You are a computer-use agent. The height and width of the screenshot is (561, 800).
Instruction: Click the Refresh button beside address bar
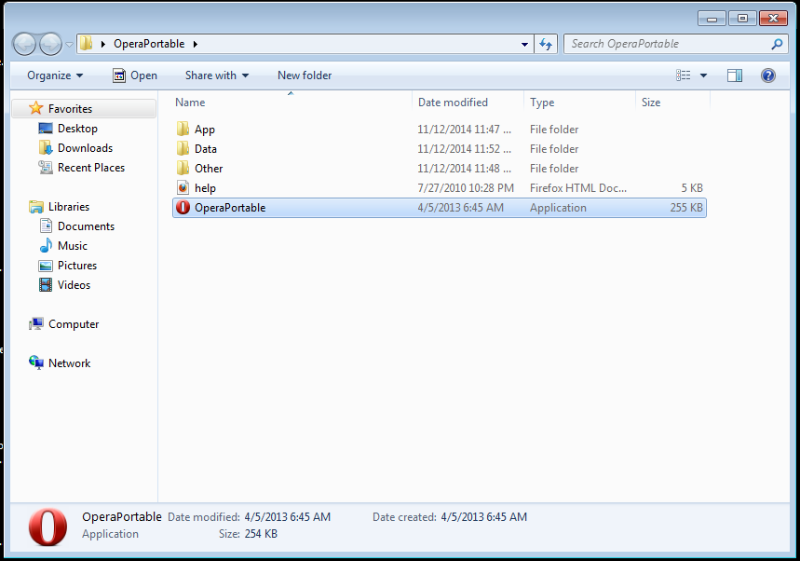click(546, 44)
